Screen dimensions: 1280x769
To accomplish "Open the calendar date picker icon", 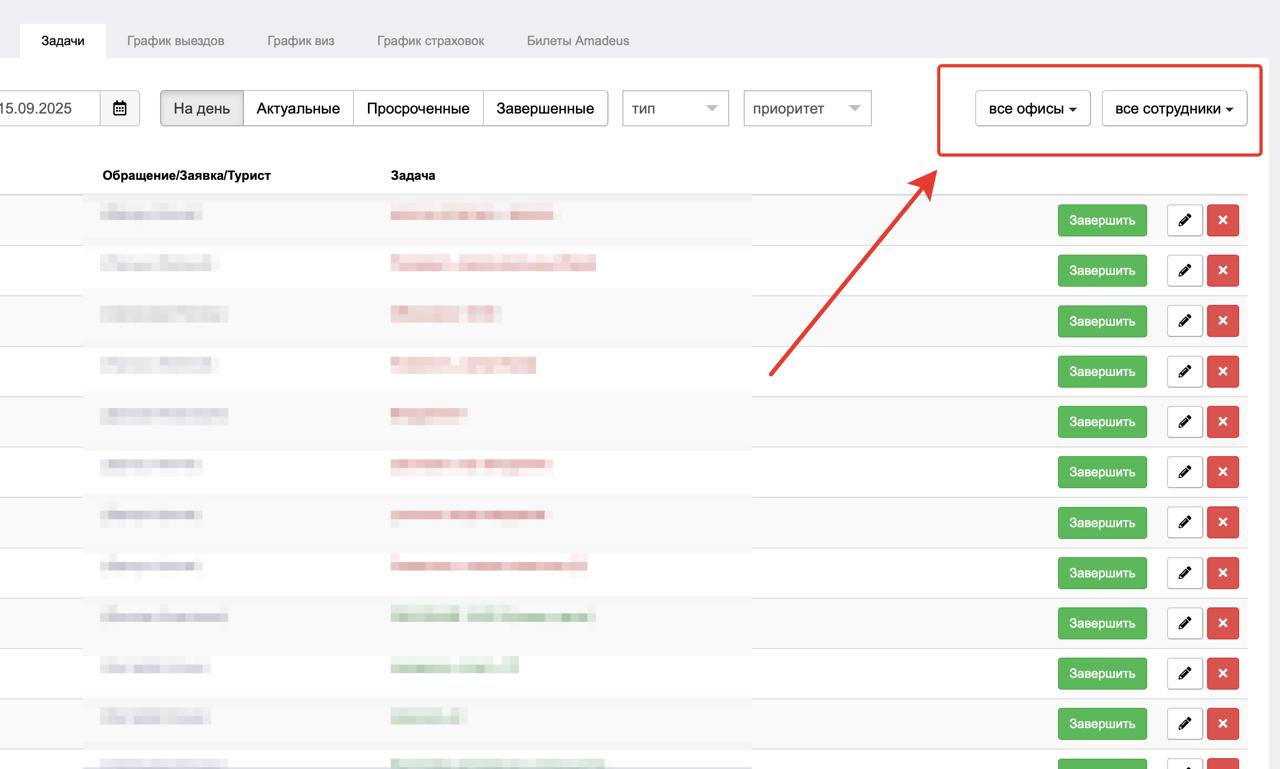I will pos(120,109).
